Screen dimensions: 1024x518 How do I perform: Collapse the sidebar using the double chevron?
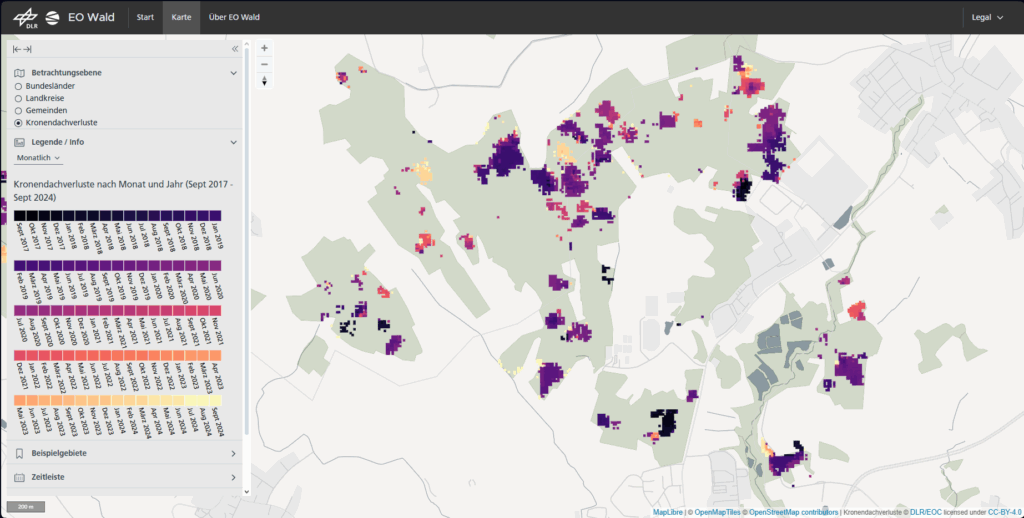235,49
